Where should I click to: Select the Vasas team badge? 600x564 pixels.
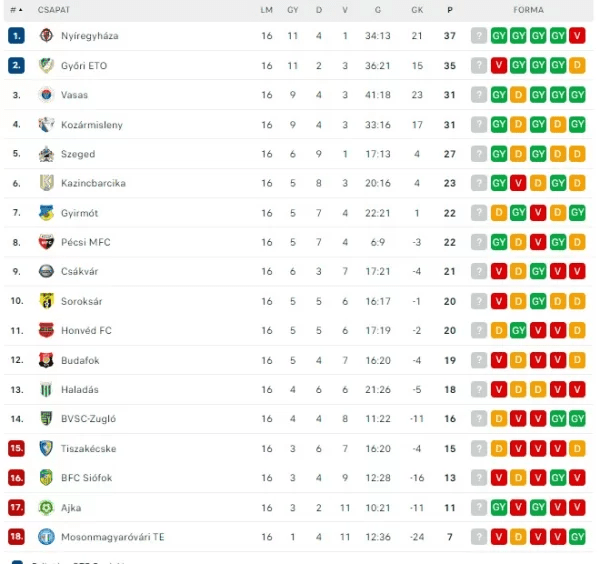(46, 95)
